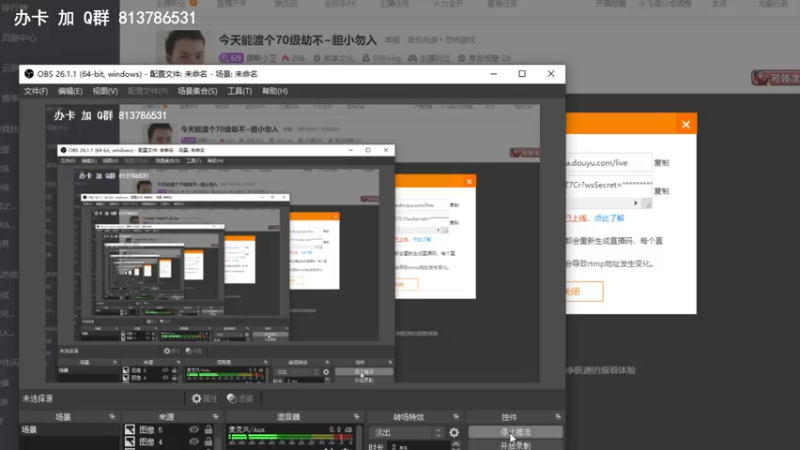The image size is (800, 450).
Task: Click 页游中心 in Douyu left sidebar
Action: point(19,38)
